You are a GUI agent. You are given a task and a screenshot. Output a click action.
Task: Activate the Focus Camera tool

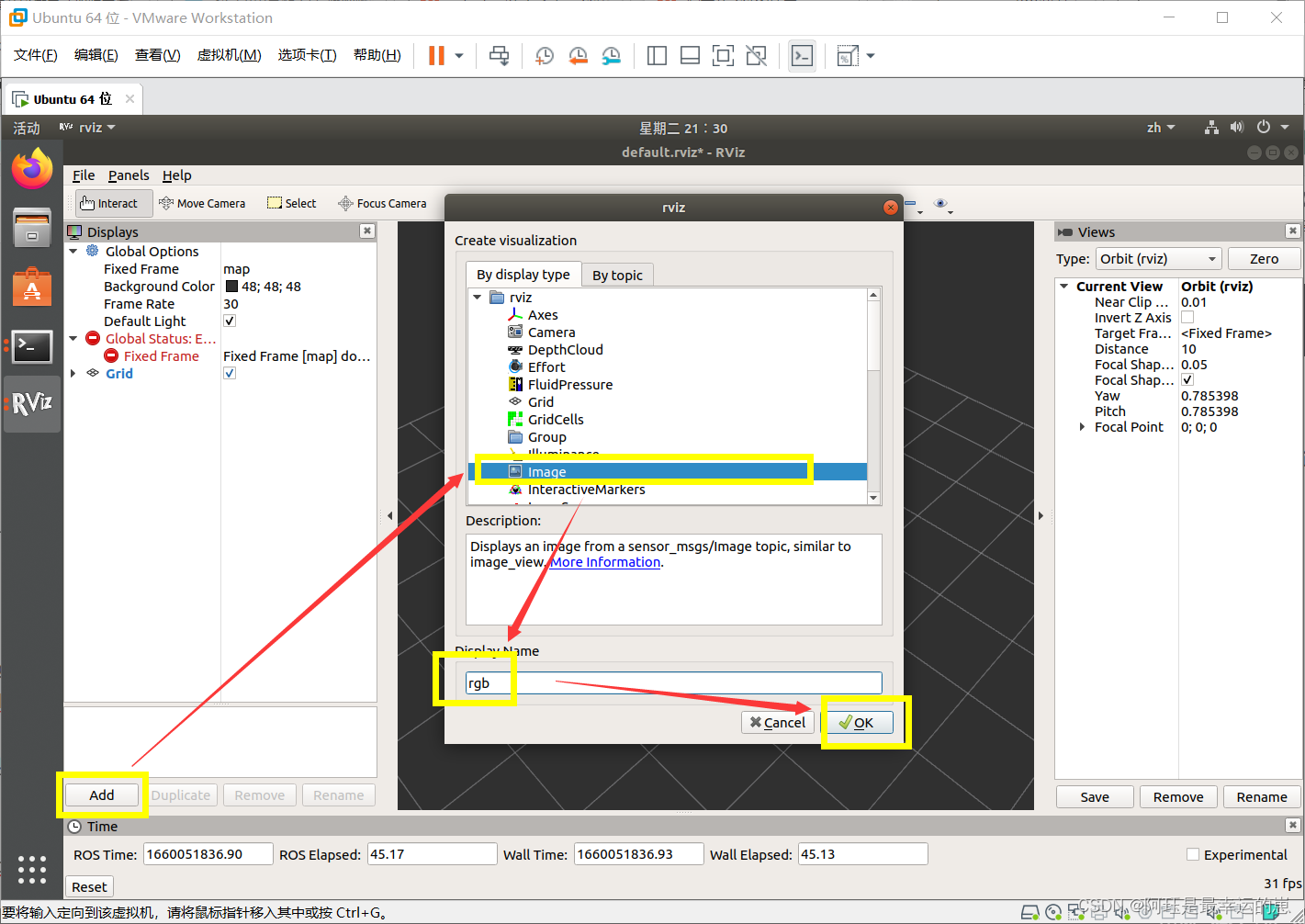point(382,203)
